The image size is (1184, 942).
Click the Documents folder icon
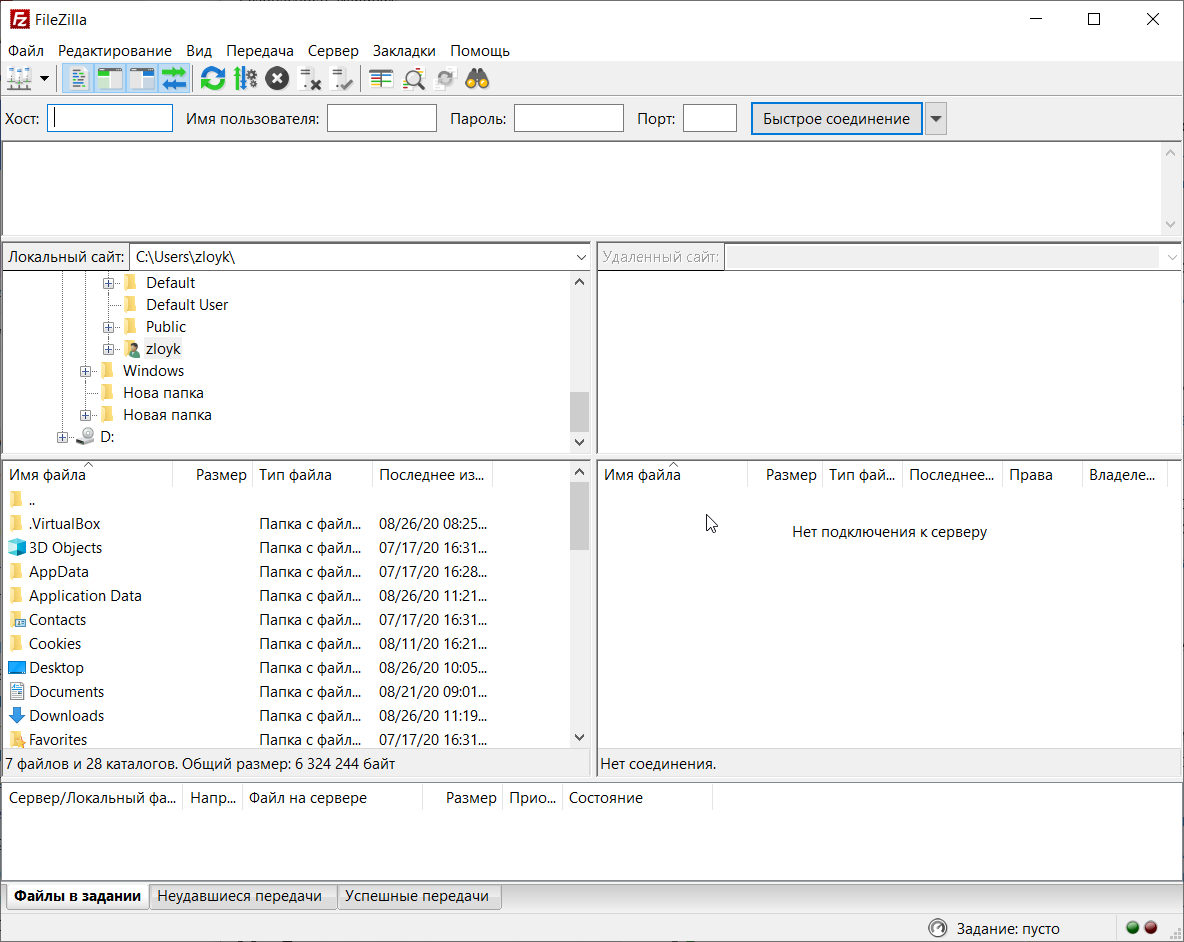[17, 691]
